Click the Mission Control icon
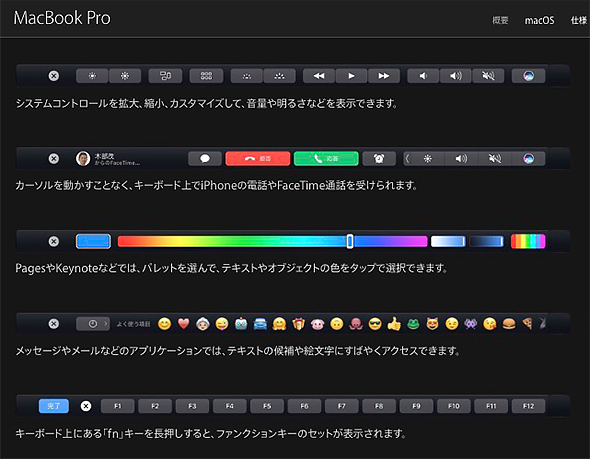 [x=165, y=76]
